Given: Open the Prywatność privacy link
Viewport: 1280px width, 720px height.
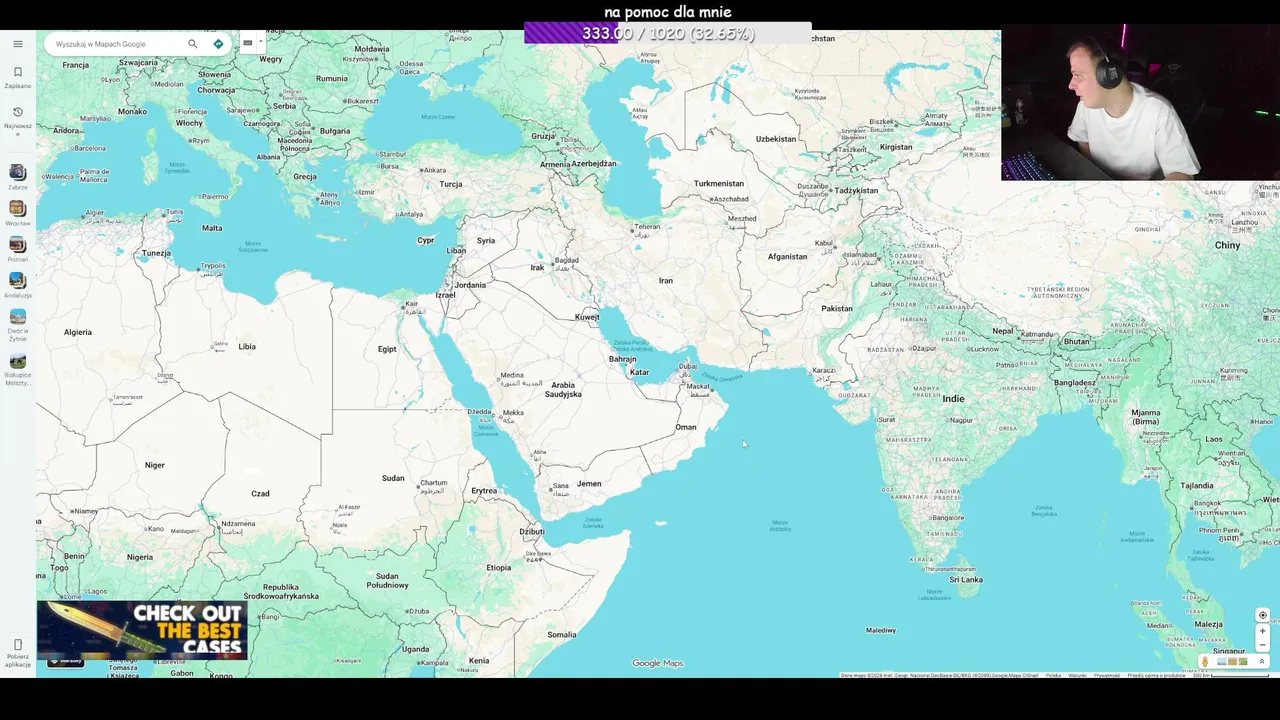Looking at the screenshot, I should tap(1107, 676).
